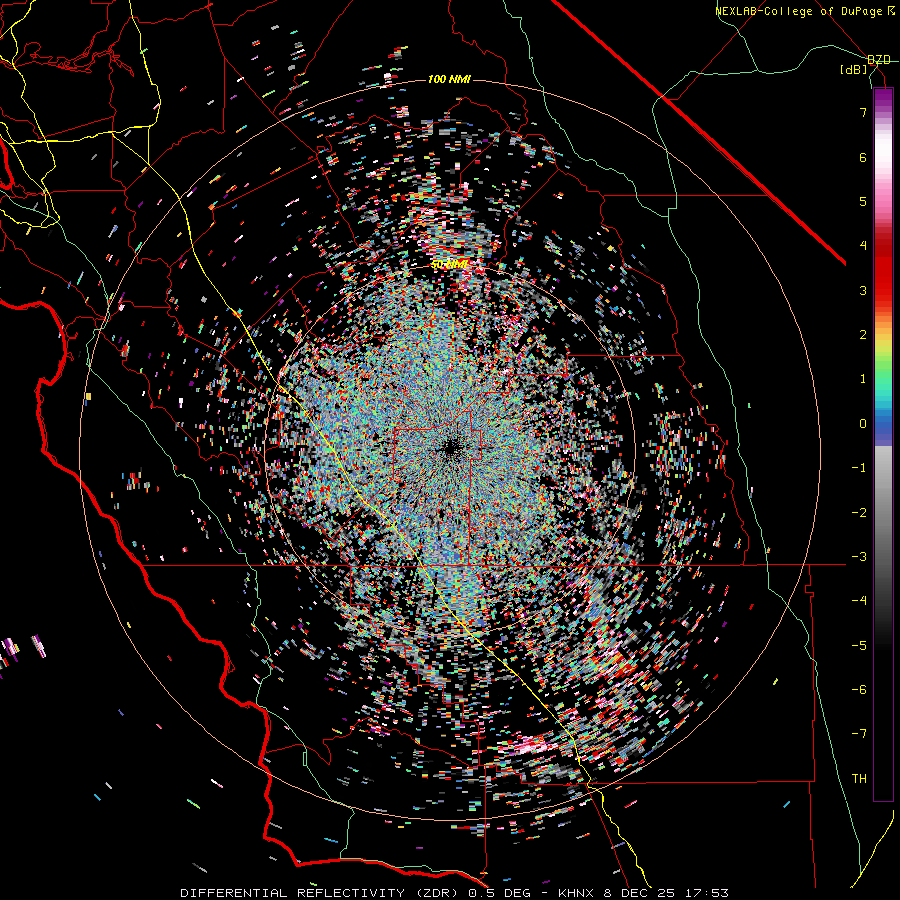Click the 17:53 timestamp in caption
This screenshot has height=900, width=900.
705,893
